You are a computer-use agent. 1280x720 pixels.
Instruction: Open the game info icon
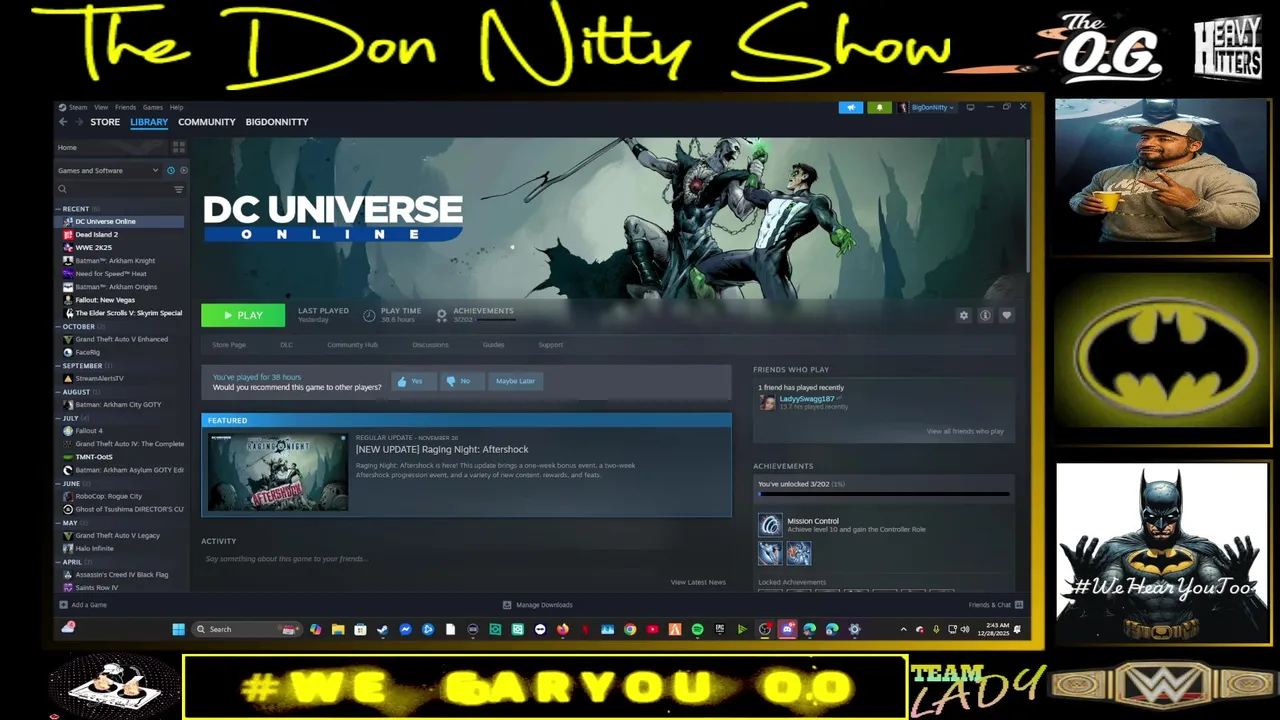pyautogui.click(x=985, y=315)
